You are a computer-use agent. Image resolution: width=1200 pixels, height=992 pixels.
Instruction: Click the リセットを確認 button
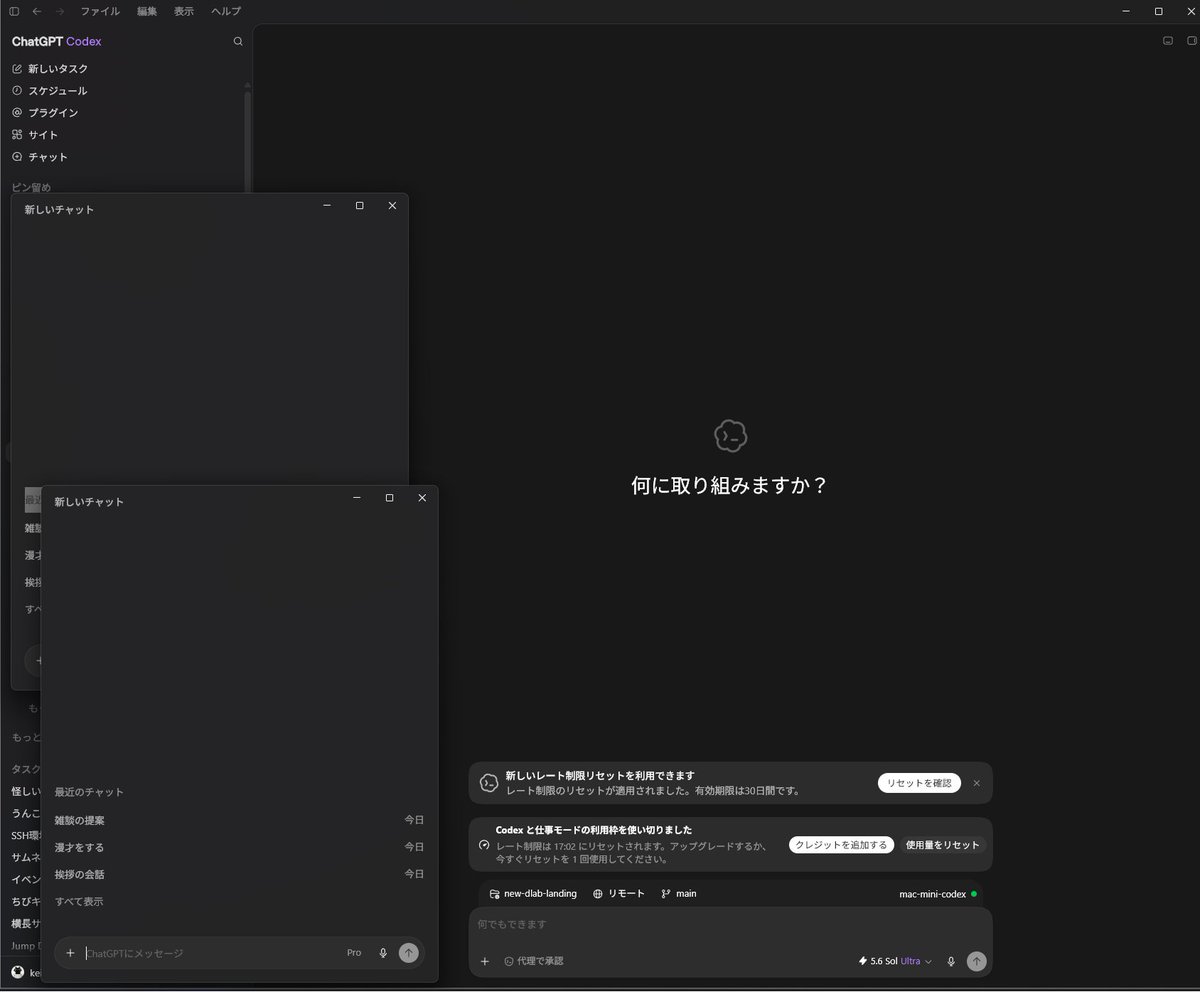pos(919,783)
